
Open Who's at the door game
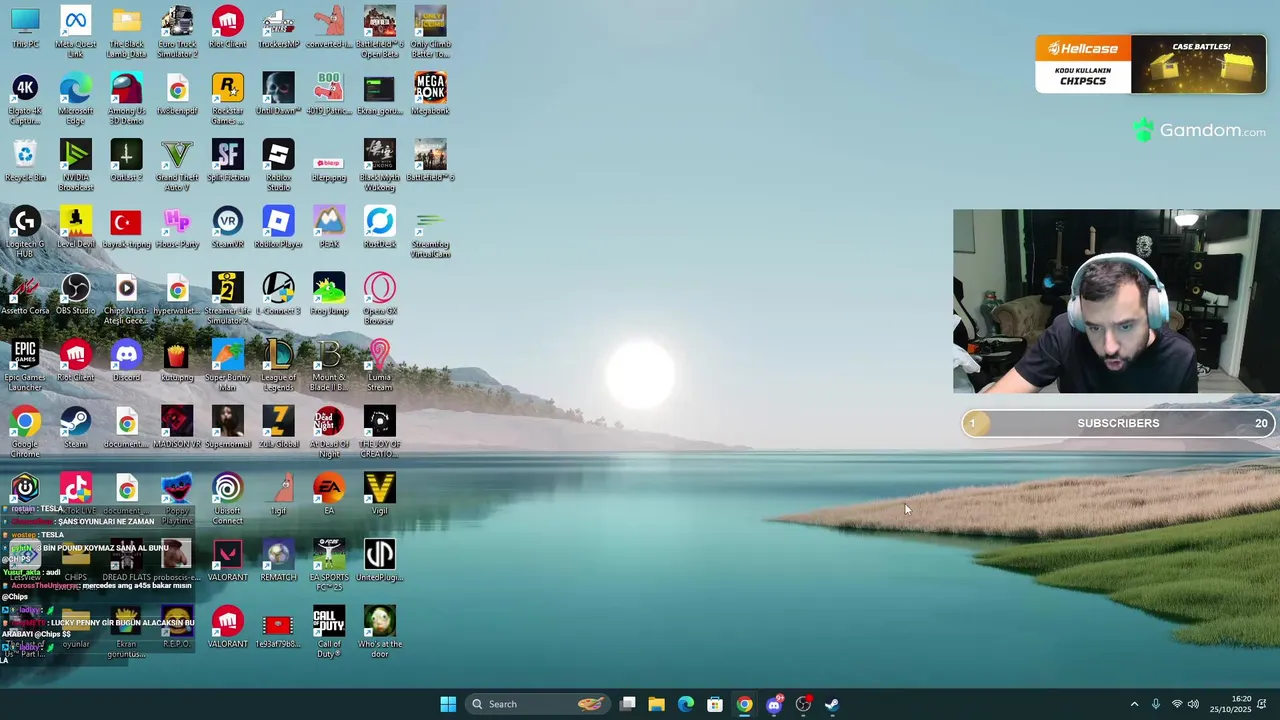tap(379, 633)
